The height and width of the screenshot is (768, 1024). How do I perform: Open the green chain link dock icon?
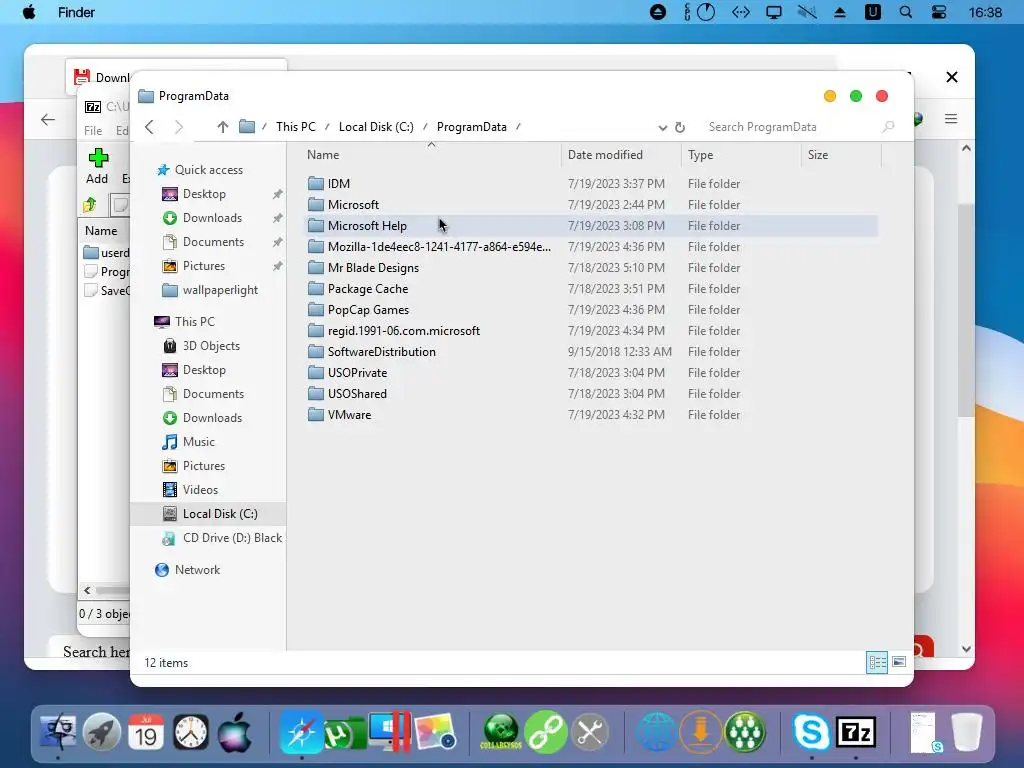pos(546,732)
